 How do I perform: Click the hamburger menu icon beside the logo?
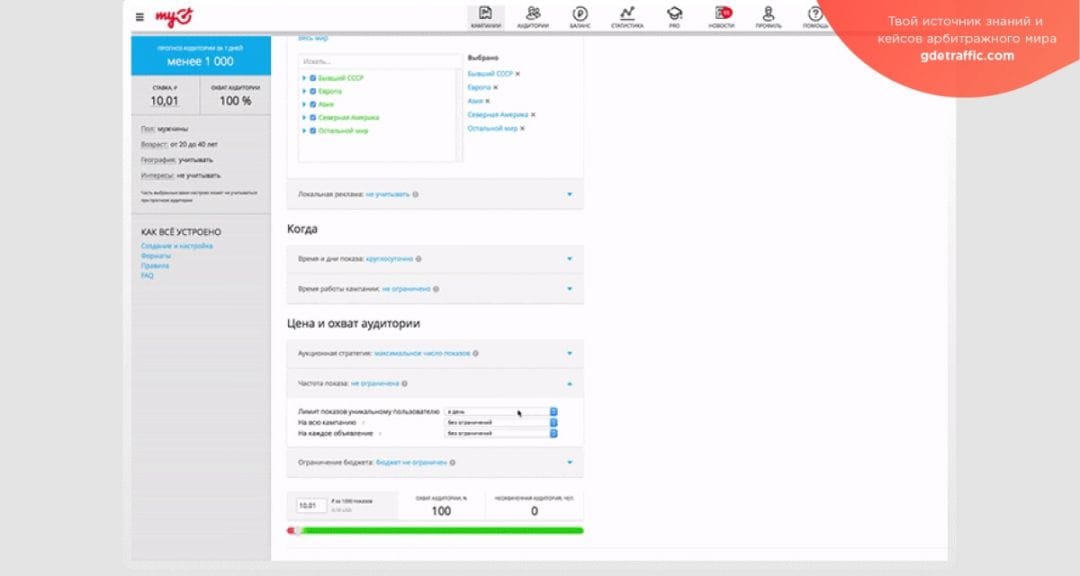[139, 17]
